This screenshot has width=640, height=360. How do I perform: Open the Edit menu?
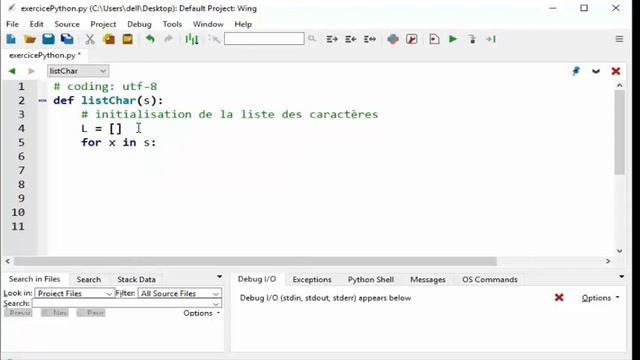(36, 24)
